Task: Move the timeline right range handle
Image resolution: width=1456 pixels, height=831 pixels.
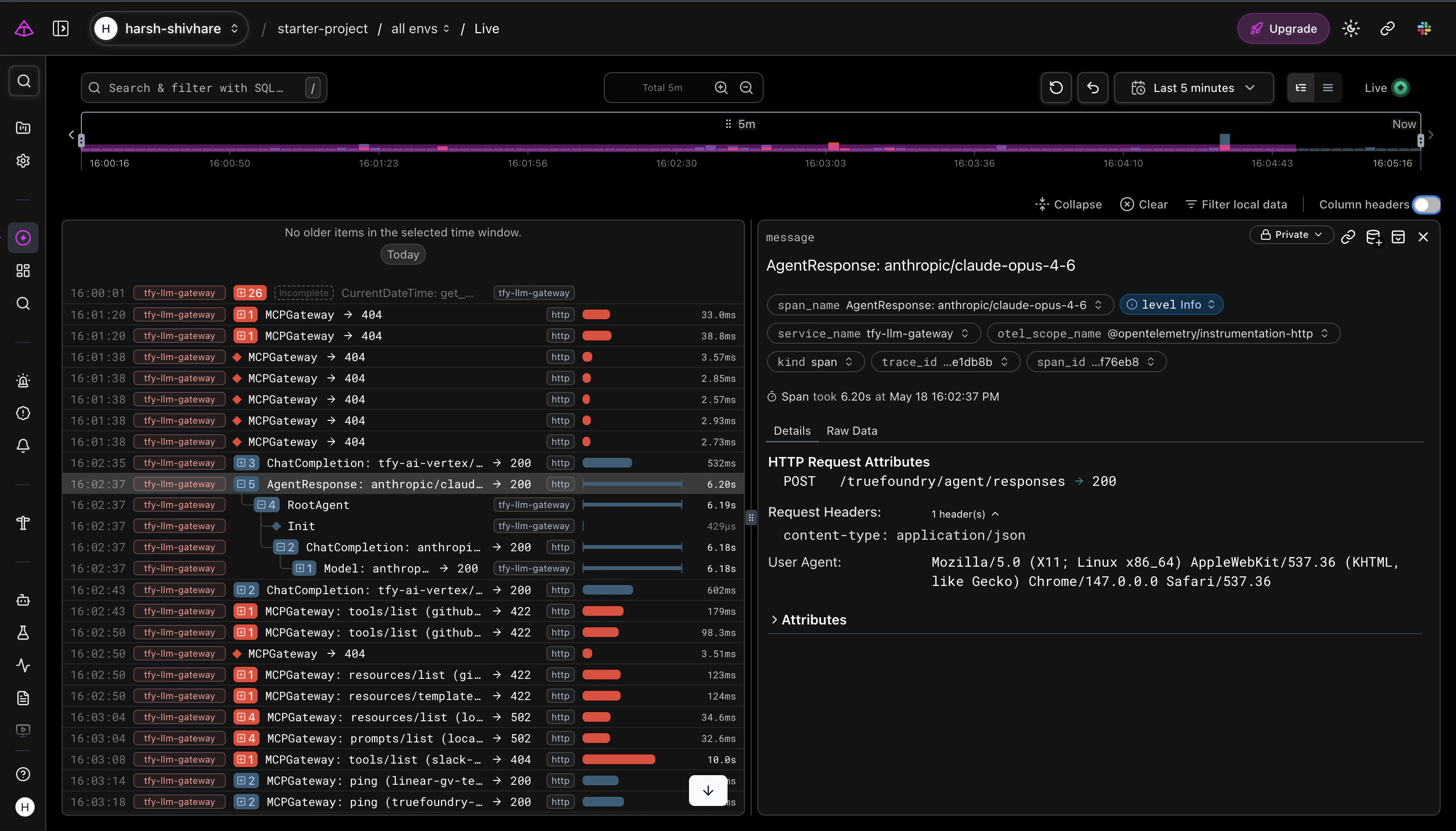Action: coord(1421,141)
